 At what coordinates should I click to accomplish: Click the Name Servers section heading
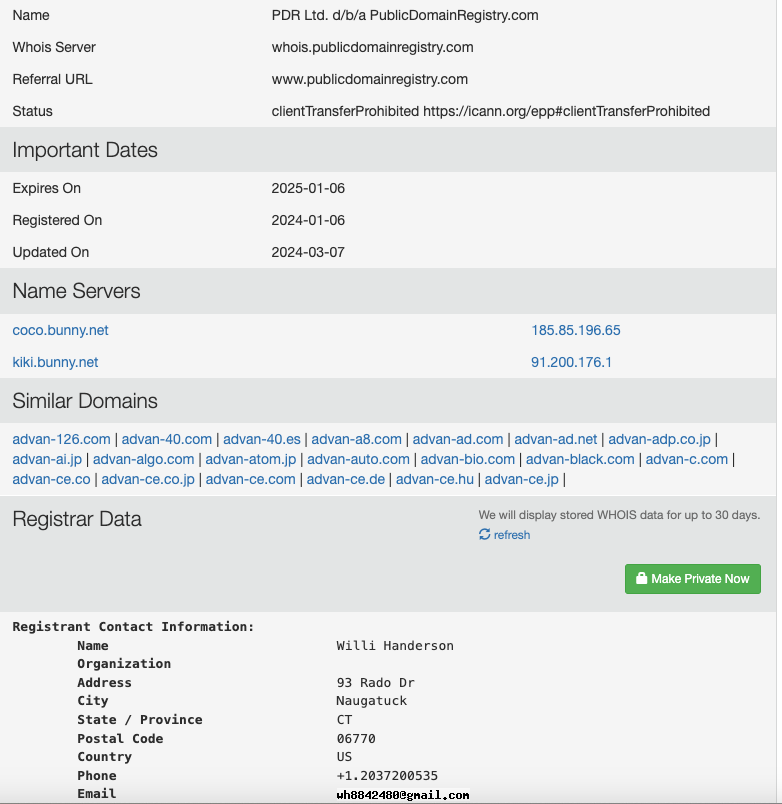[x=76, y=291]
